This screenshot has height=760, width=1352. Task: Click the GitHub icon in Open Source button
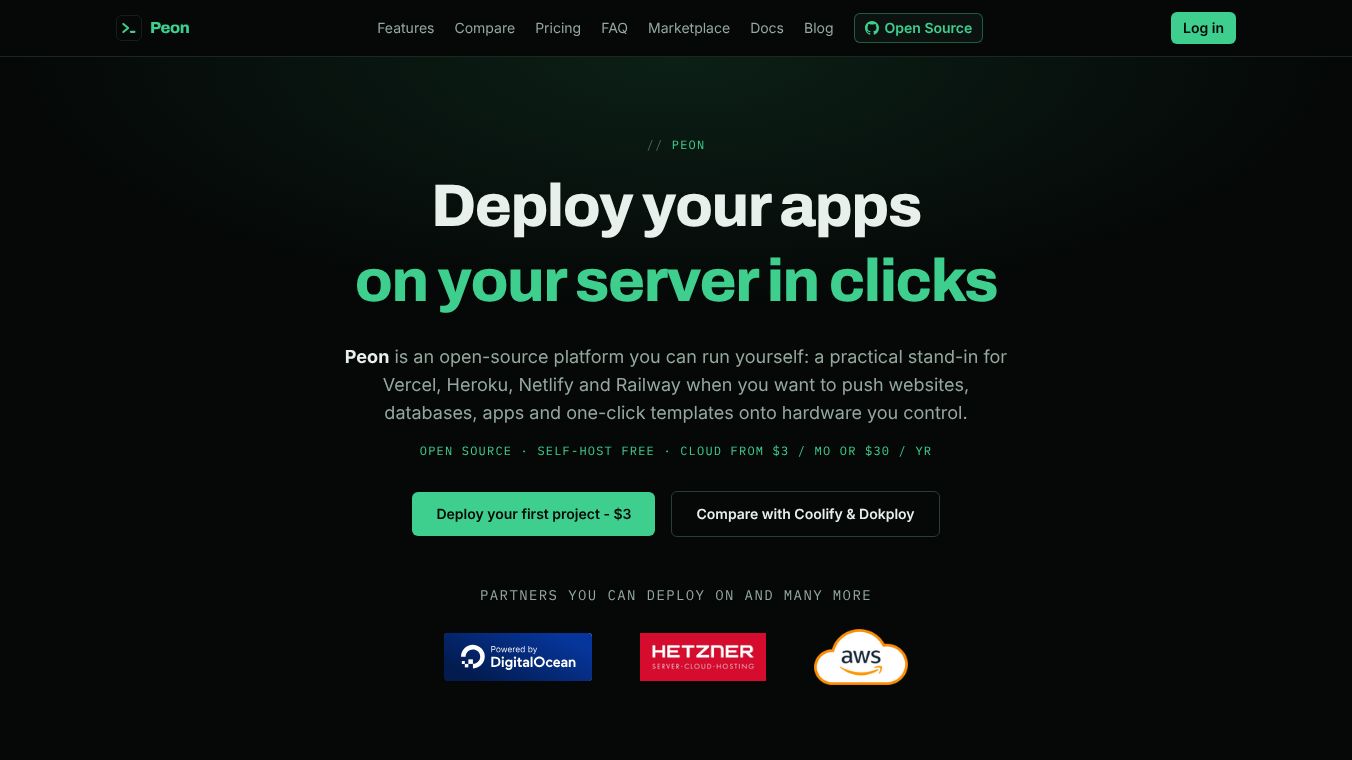pos(872,28)
